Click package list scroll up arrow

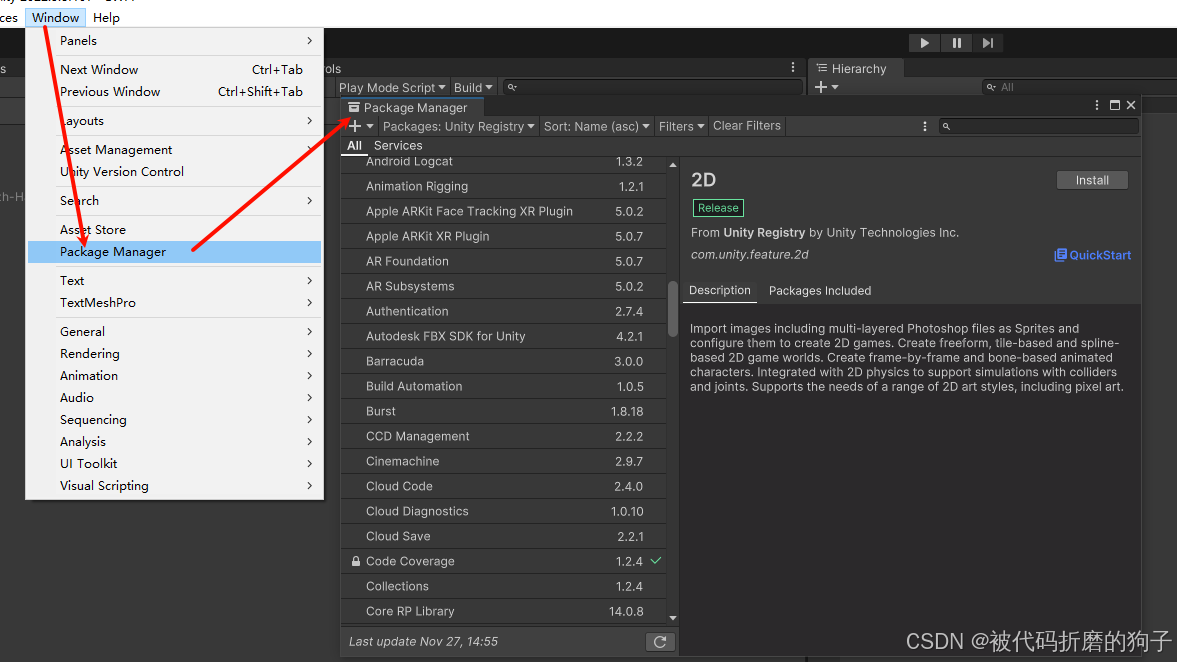[x=673, y=164]
